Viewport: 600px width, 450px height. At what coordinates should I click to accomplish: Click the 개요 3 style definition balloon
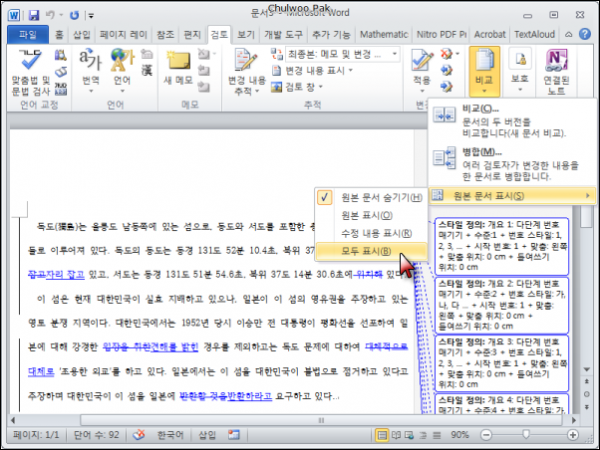pyautogui.click(x=502, y=363)
